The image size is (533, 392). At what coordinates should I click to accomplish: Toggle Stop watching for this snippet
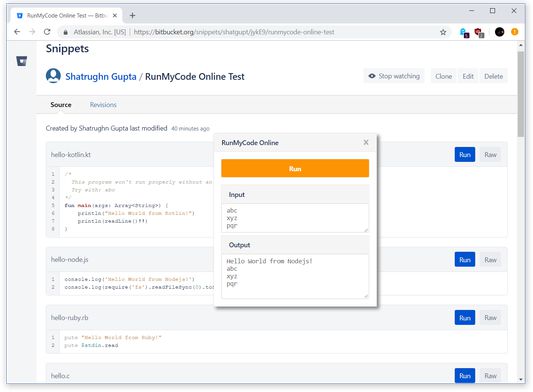[x=394, y=76]
